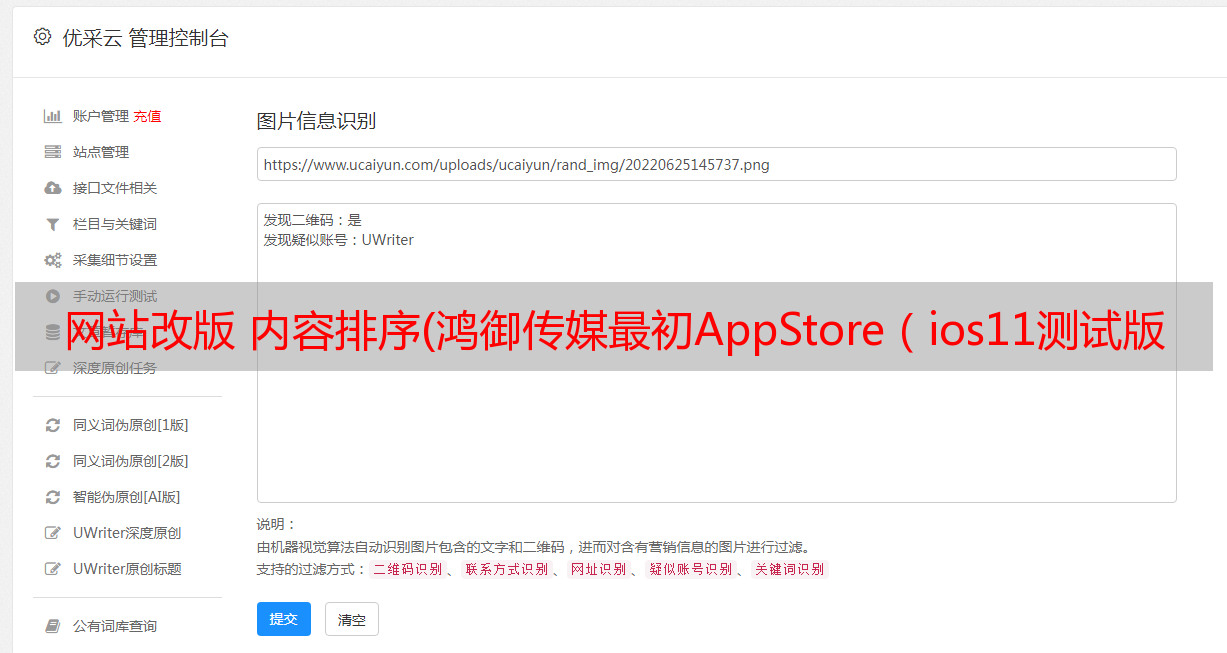
Task: Click the image URL input field
Action: click(x=716, y=164)
